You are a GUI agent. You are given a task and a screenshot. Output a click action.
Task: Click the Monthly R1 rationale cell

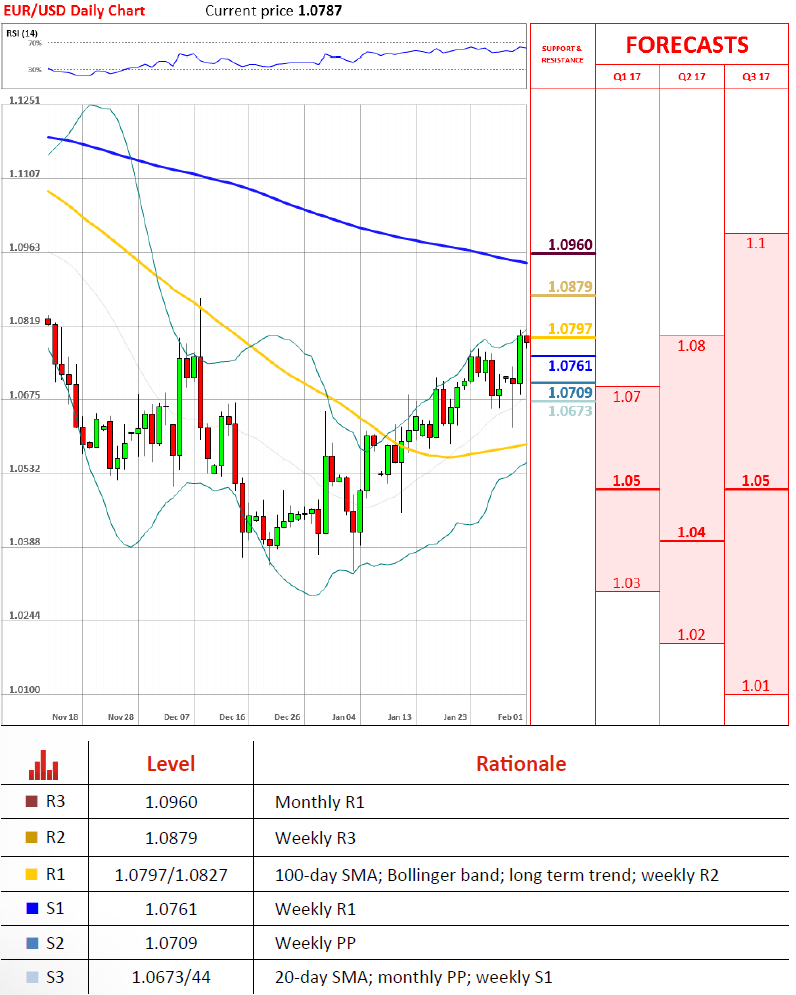[x=320, y=802]
